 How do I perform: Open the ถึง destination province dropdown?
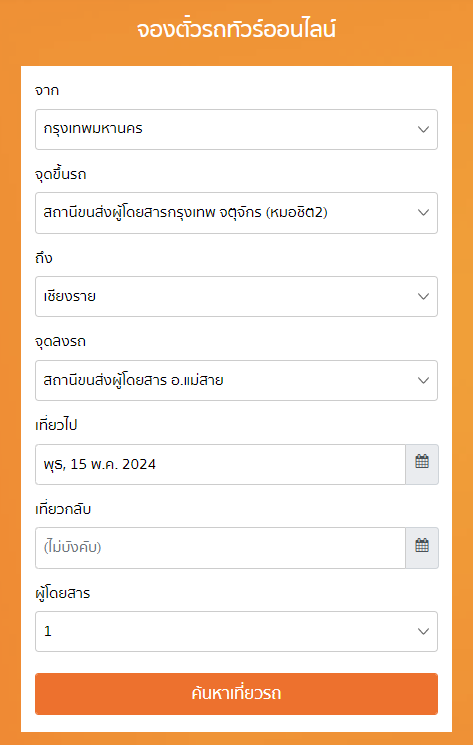pyautogui.click(x=236, y=296)
